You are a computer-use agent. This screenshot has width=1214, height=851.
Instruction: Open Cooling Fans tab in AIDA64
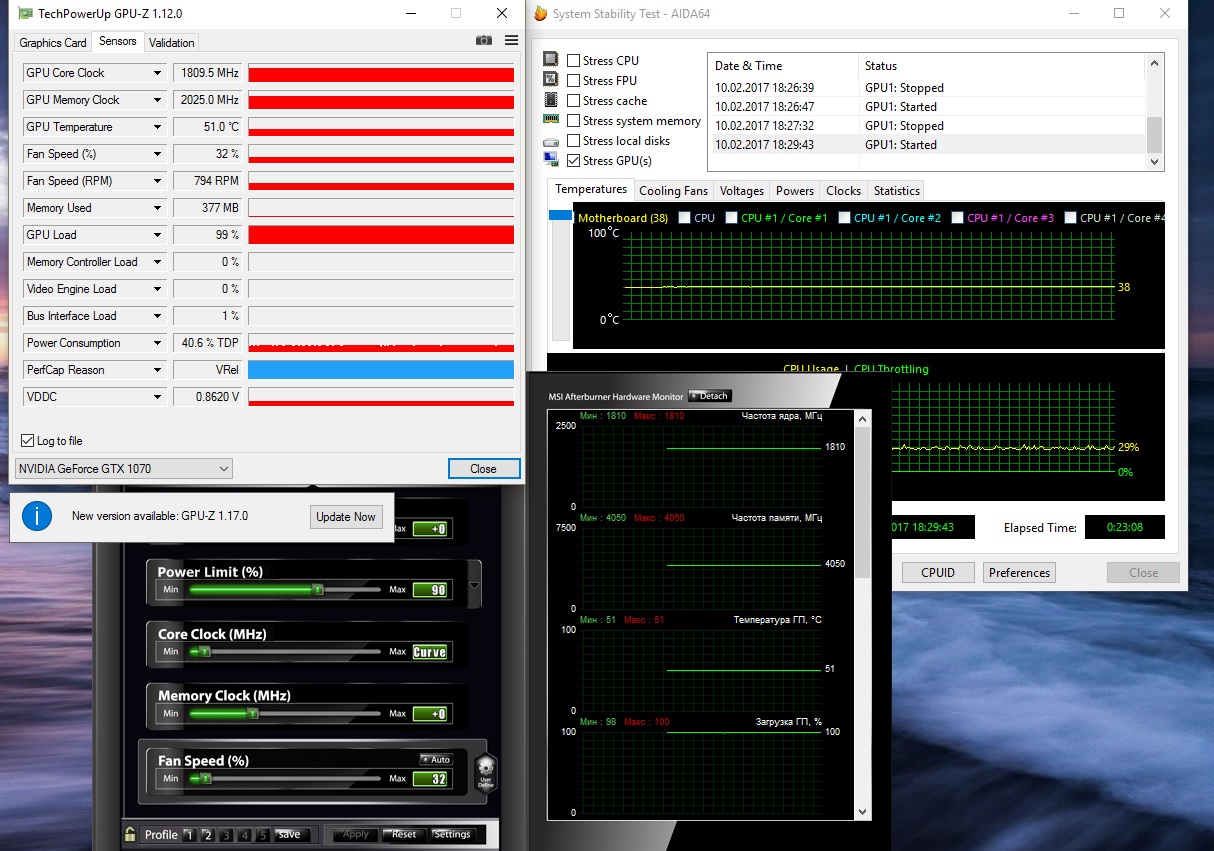[673, 190]
